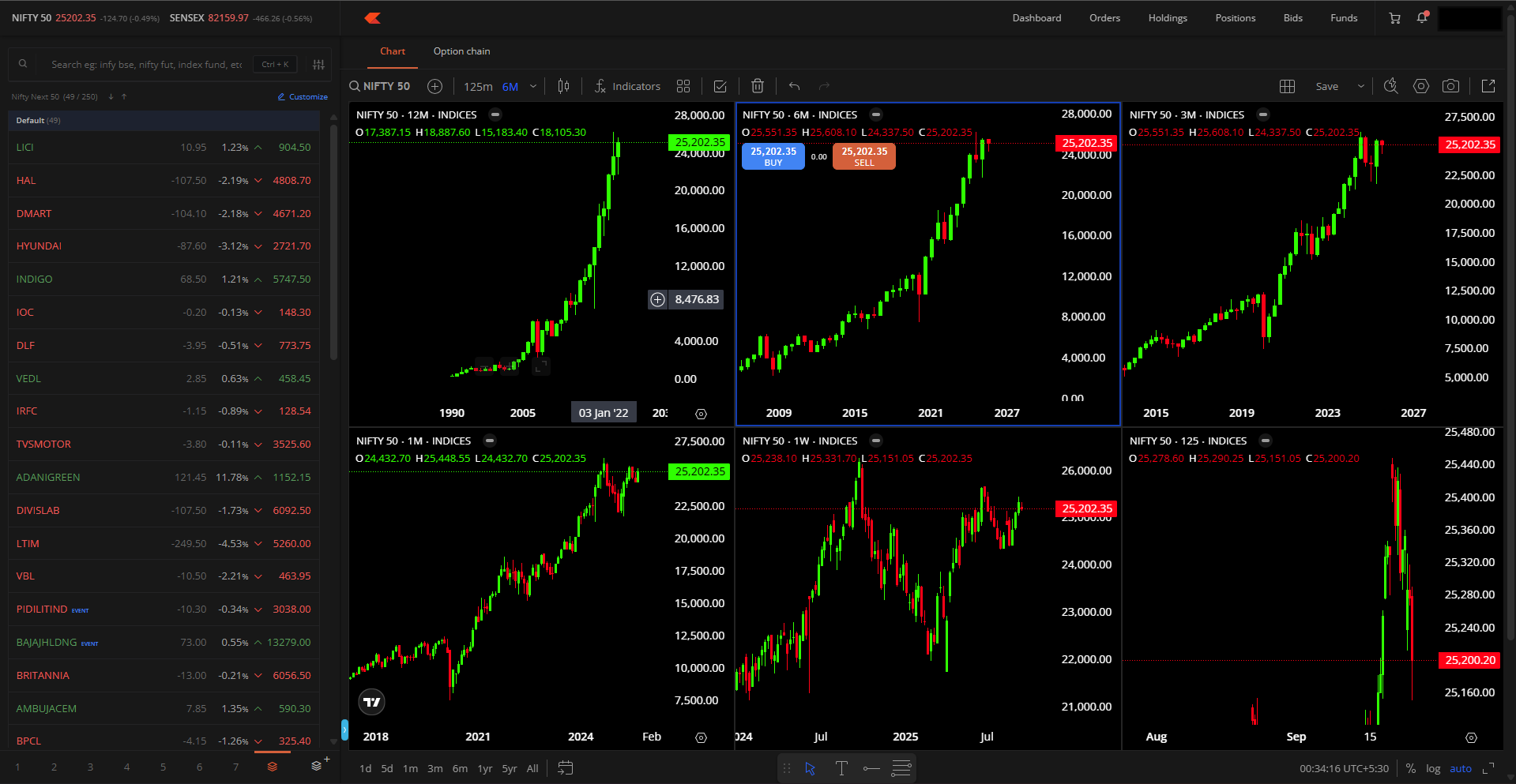Open the Holdings menu
The height and width of the screenshot is (784, 1516).
[x=1167, y=18]
